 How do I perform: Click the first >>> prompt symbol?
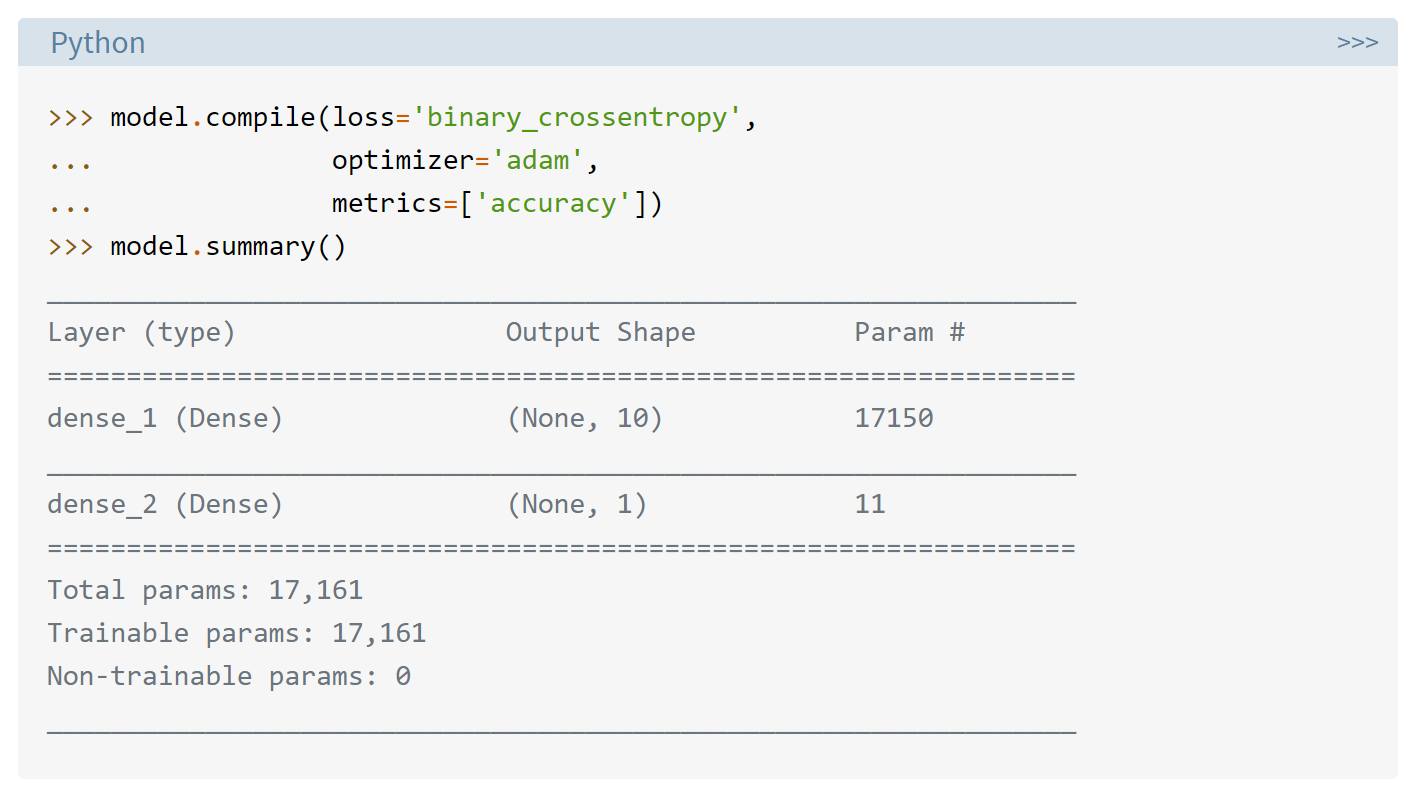pyautogui.click(x=70, y=118)
